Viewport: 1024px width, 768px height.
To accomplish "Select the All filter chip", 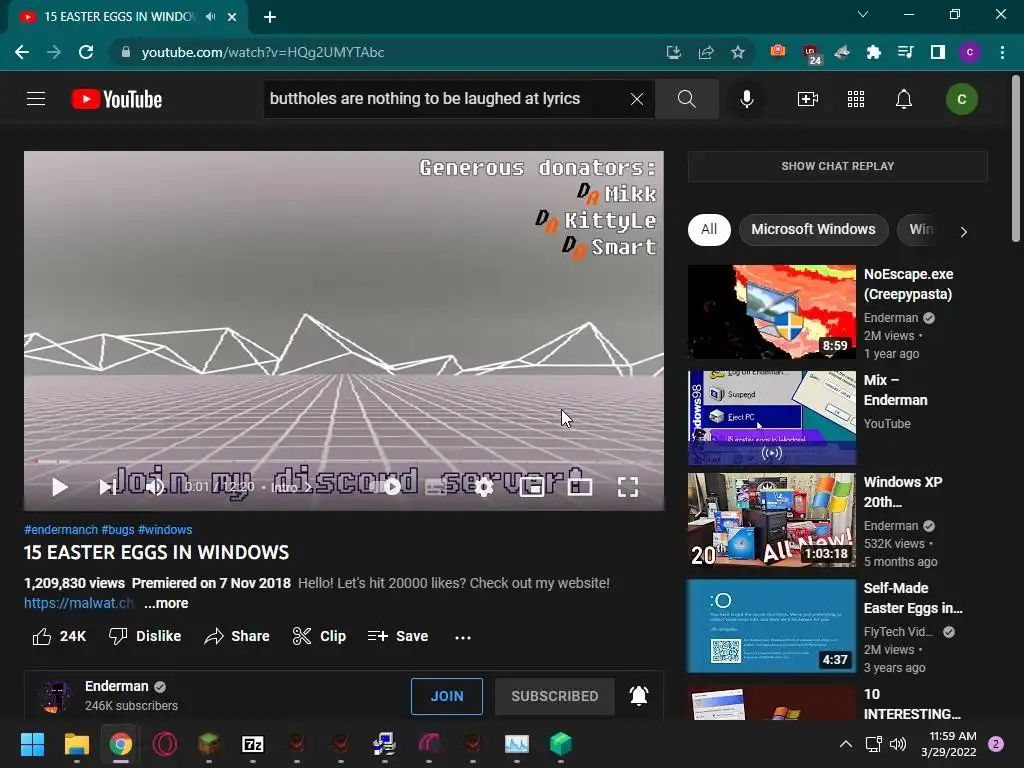I will (709, 229).
